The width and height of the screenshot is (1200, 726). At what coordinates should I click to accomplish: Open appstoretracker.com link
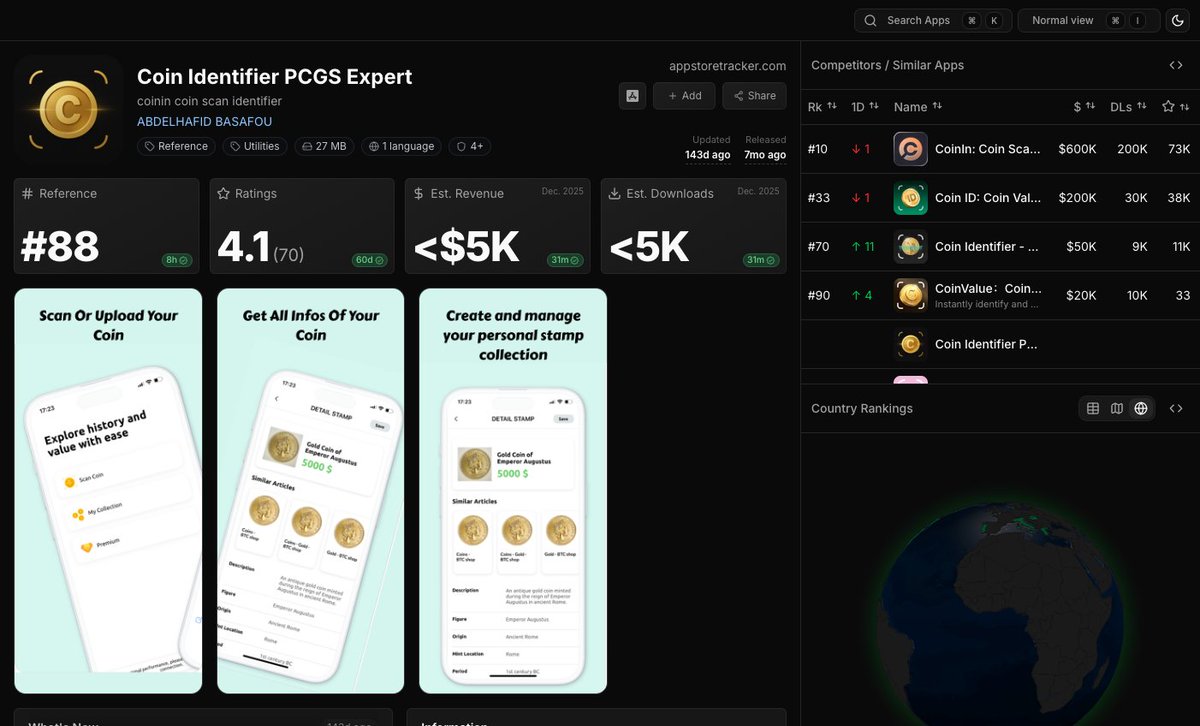[x=727, y=66]
